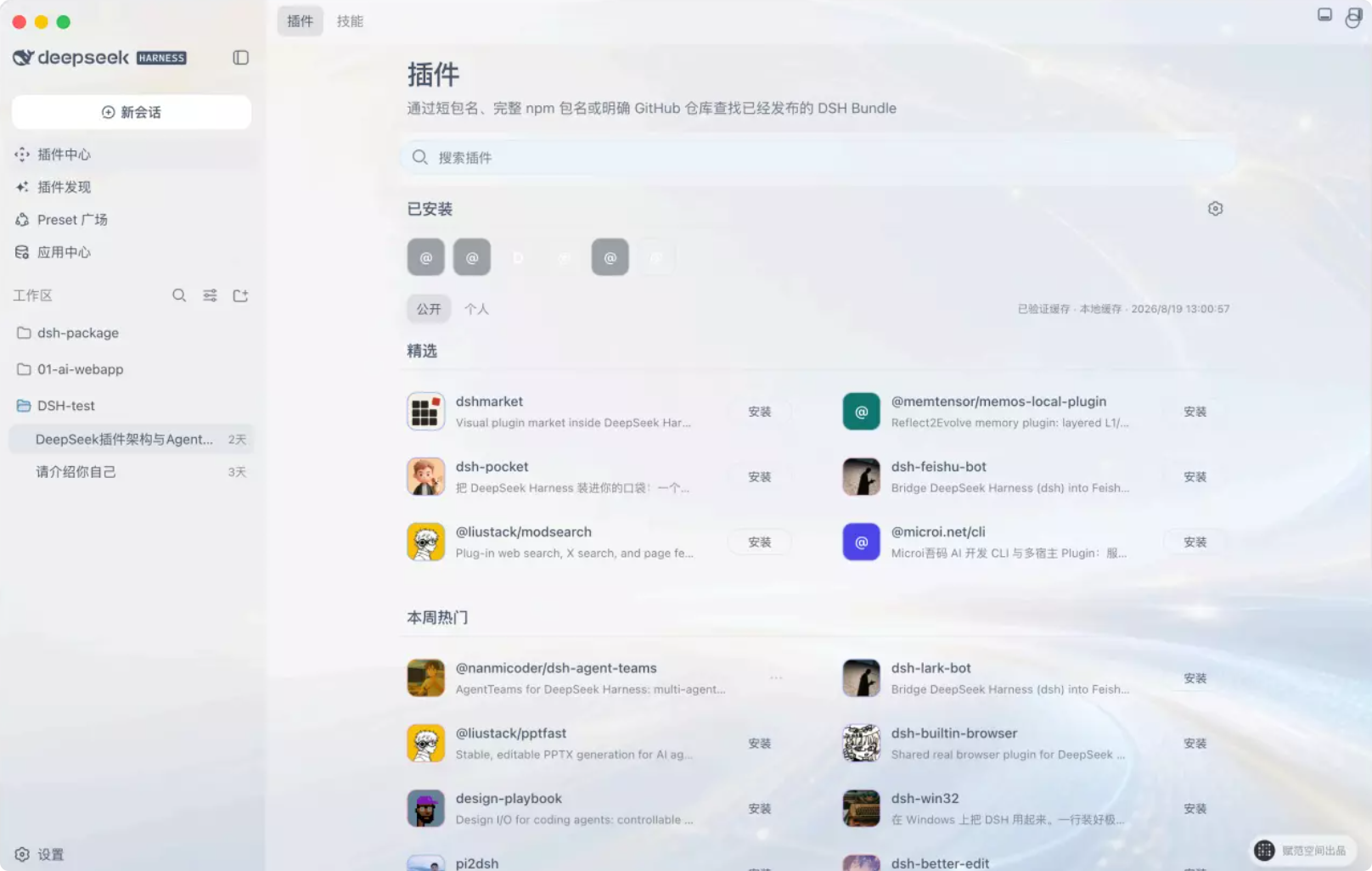Viewport: 1372px width, 871px height.
Task: Open 插件中心 in the sidebar
Action: [x=132, y=155]
